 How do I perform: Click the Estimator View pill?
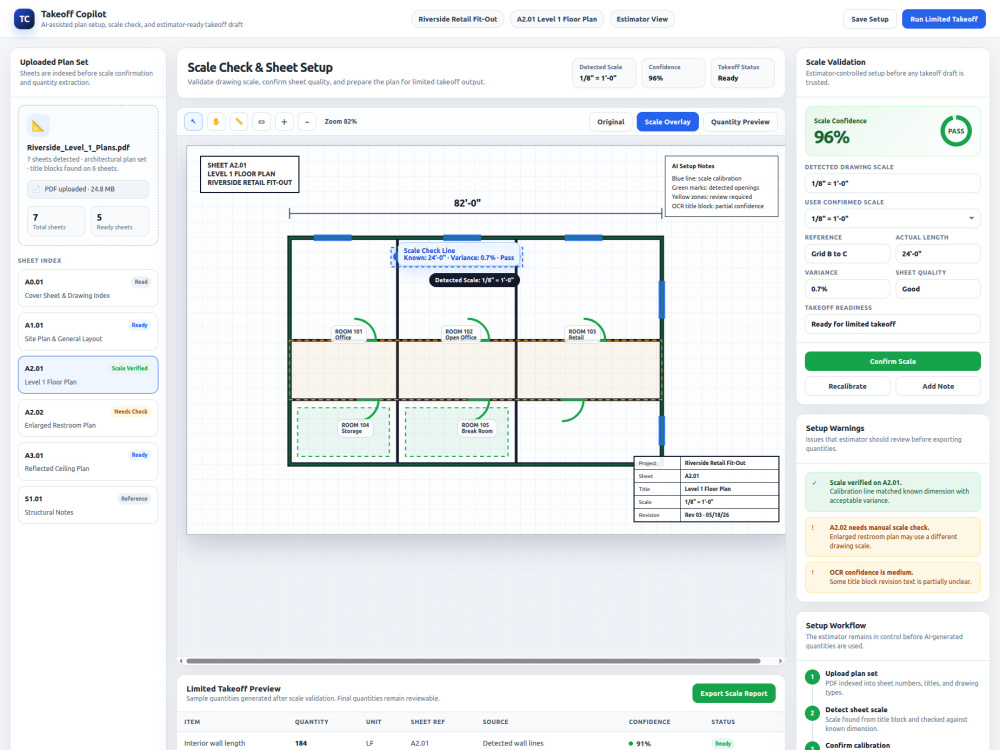click(x=642, y=19)
